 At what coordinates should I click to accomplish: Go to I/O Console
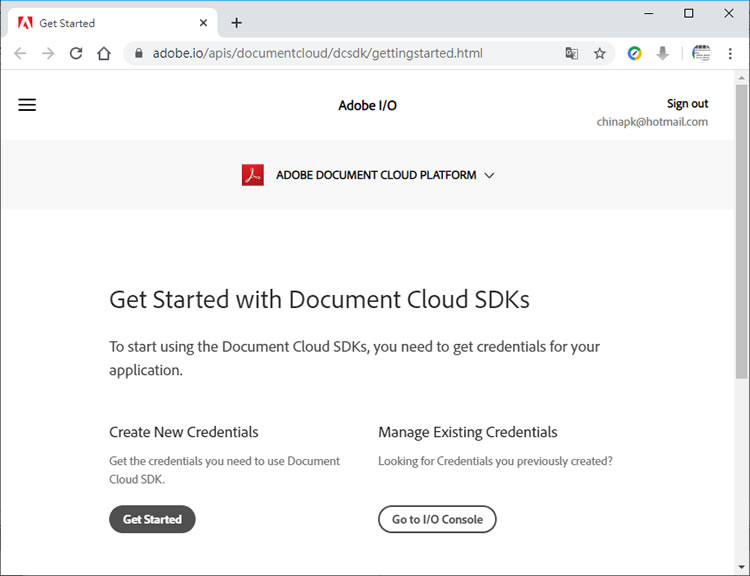[437, 519]
